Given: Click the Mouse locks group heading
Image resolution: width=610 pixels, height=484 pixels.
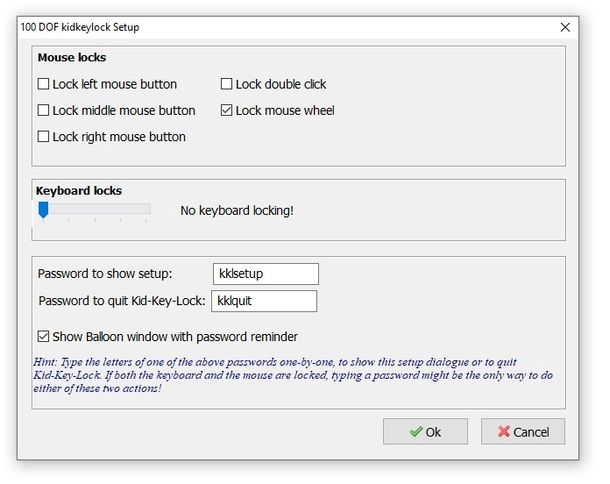Looking at the screenshot, I should 72,58.
